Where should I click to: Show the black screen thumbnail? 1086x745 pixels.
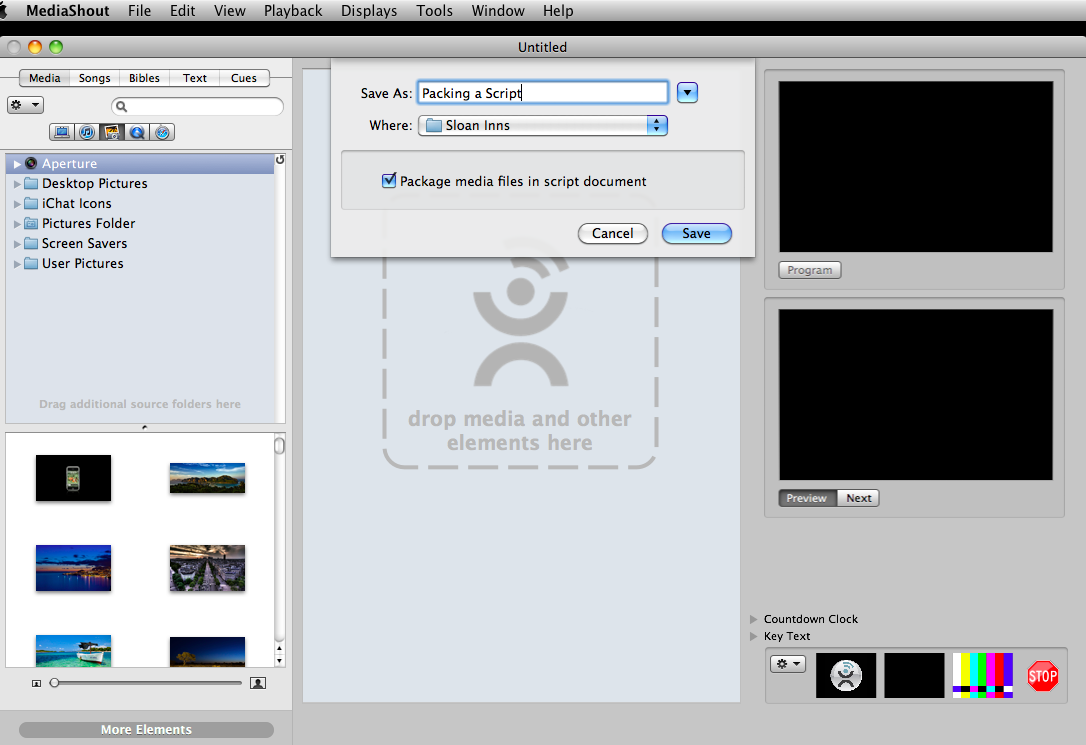[914, 675]
